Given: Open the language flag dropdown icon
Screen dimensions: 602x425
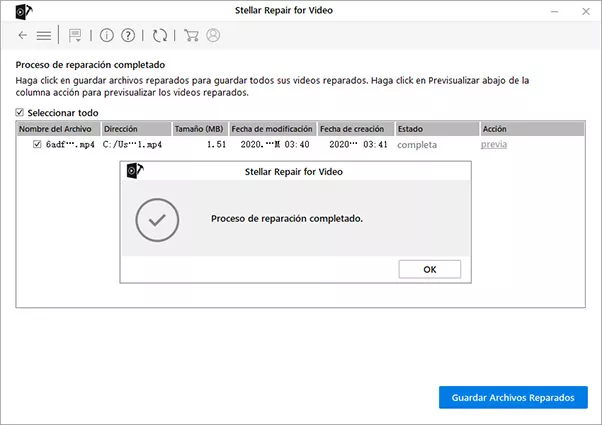Looking at the screenshot, I should (75, 36).
